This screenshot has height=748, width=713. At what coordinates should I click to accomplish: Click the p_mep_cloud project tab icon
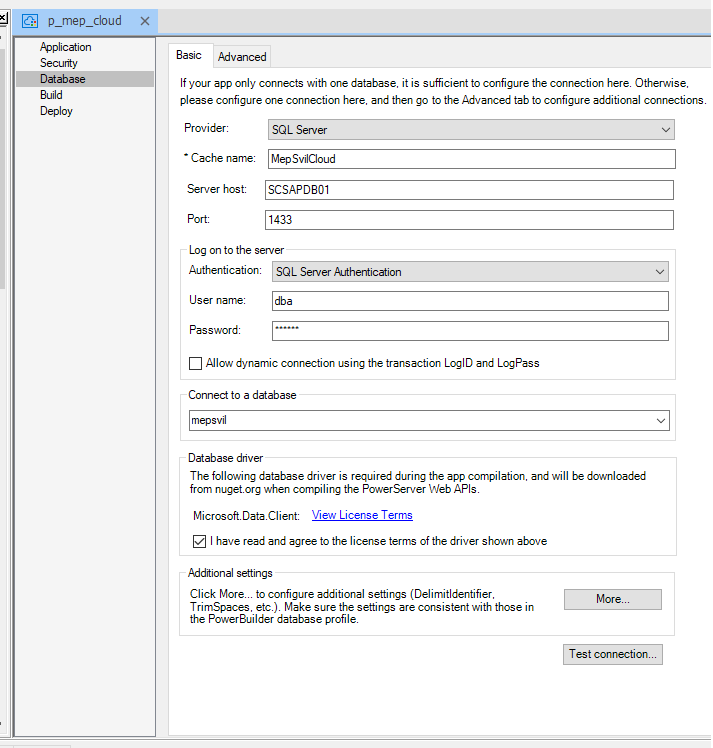pyautogui.click(x=30, y=21)
